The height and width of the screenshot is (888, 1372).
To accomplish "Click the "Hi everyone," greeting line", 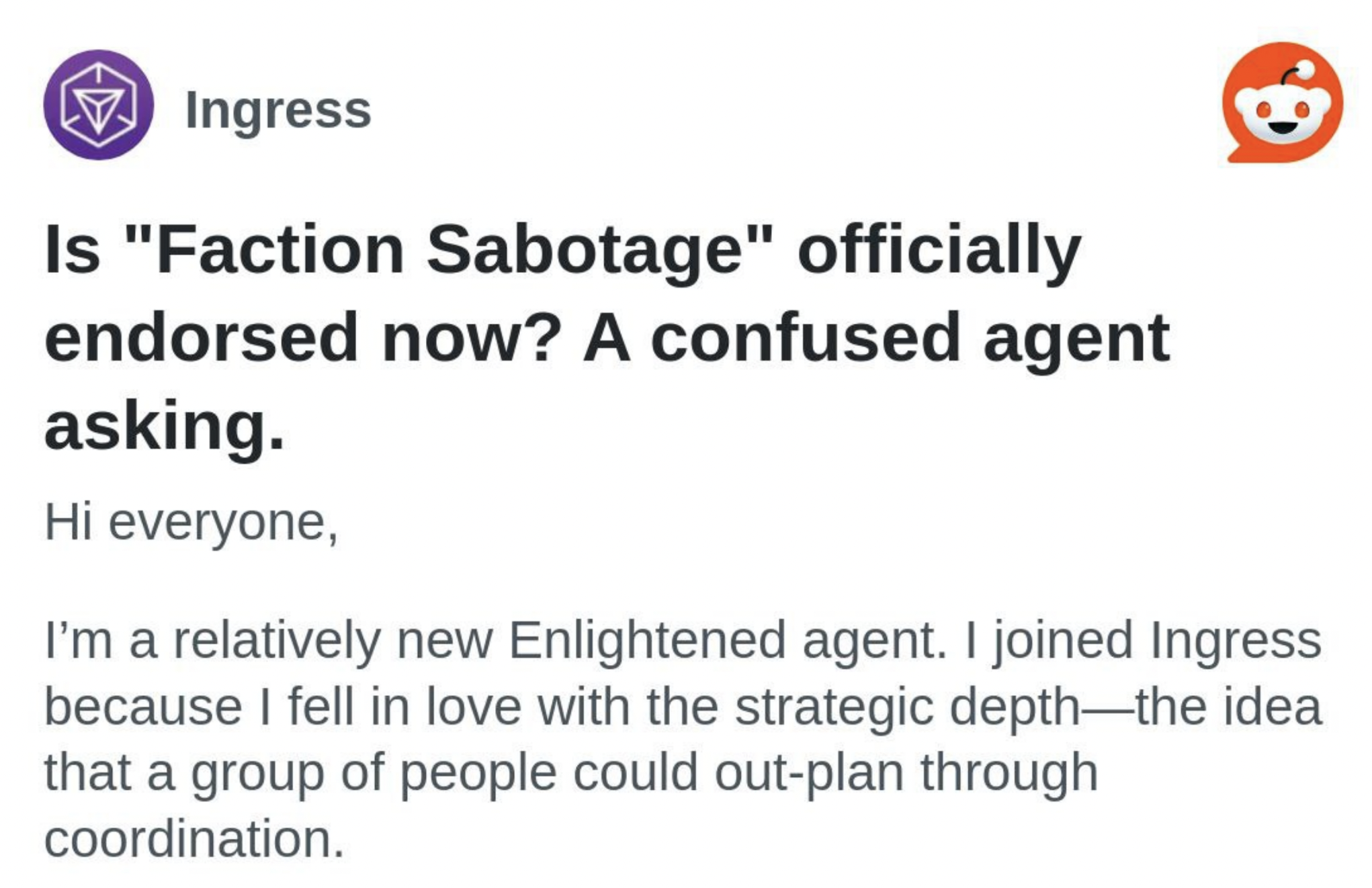I will click(191, 522).
